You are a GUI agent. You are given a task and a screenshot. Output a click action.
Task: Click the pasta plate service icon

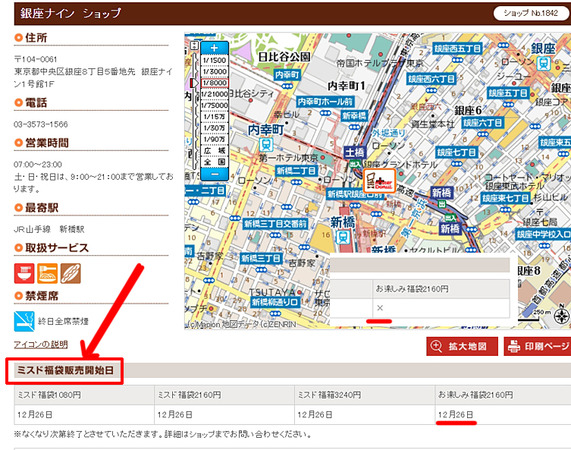coord(47,273)
